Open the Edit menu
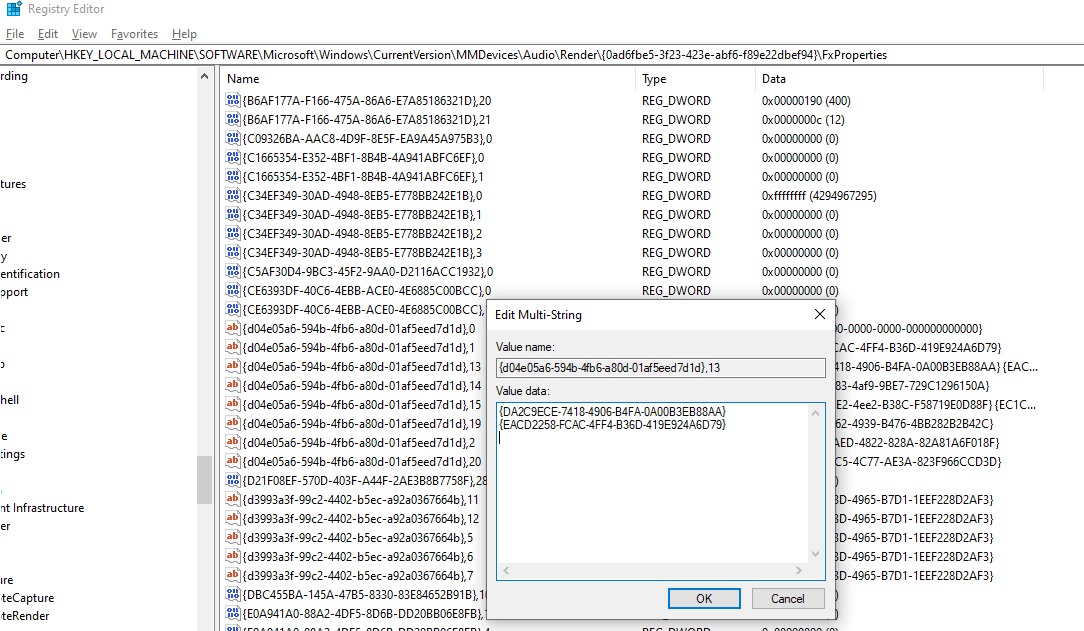The width and height of the screenshot is (1084, 631). 48,34
